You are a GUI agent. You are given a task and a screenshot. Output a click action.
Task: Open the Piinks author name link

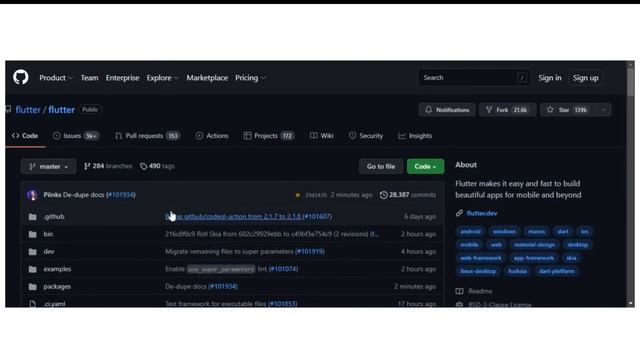tap(52, 195)
